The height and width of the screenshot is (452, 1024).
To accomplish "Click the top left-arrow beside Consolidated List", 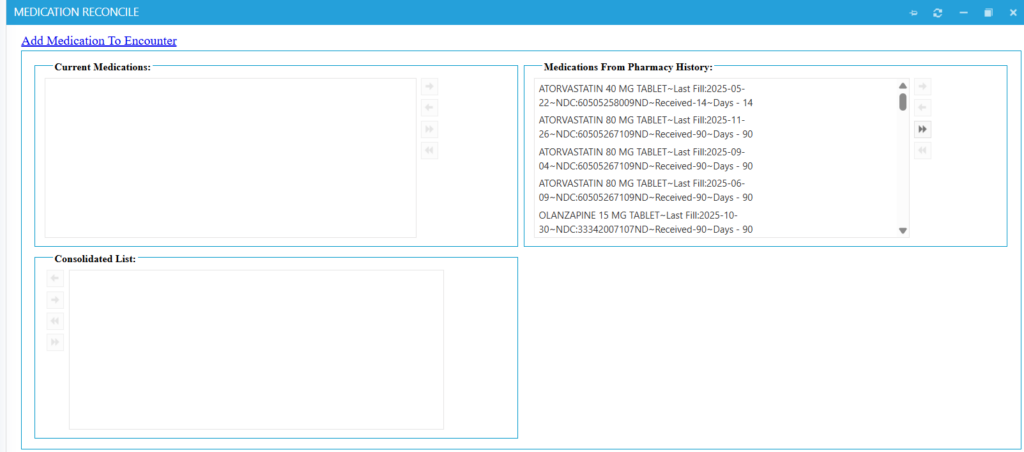I will click(55, 279).
